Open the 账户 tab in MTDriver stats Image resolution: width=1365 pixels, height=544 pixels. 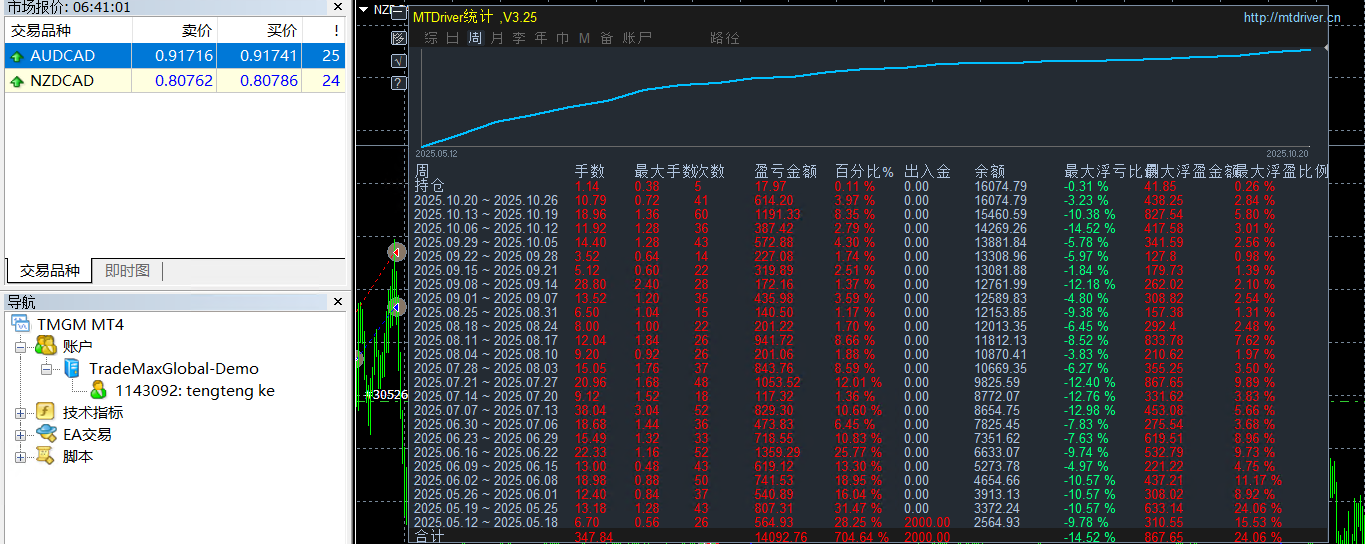pos(637,38)
